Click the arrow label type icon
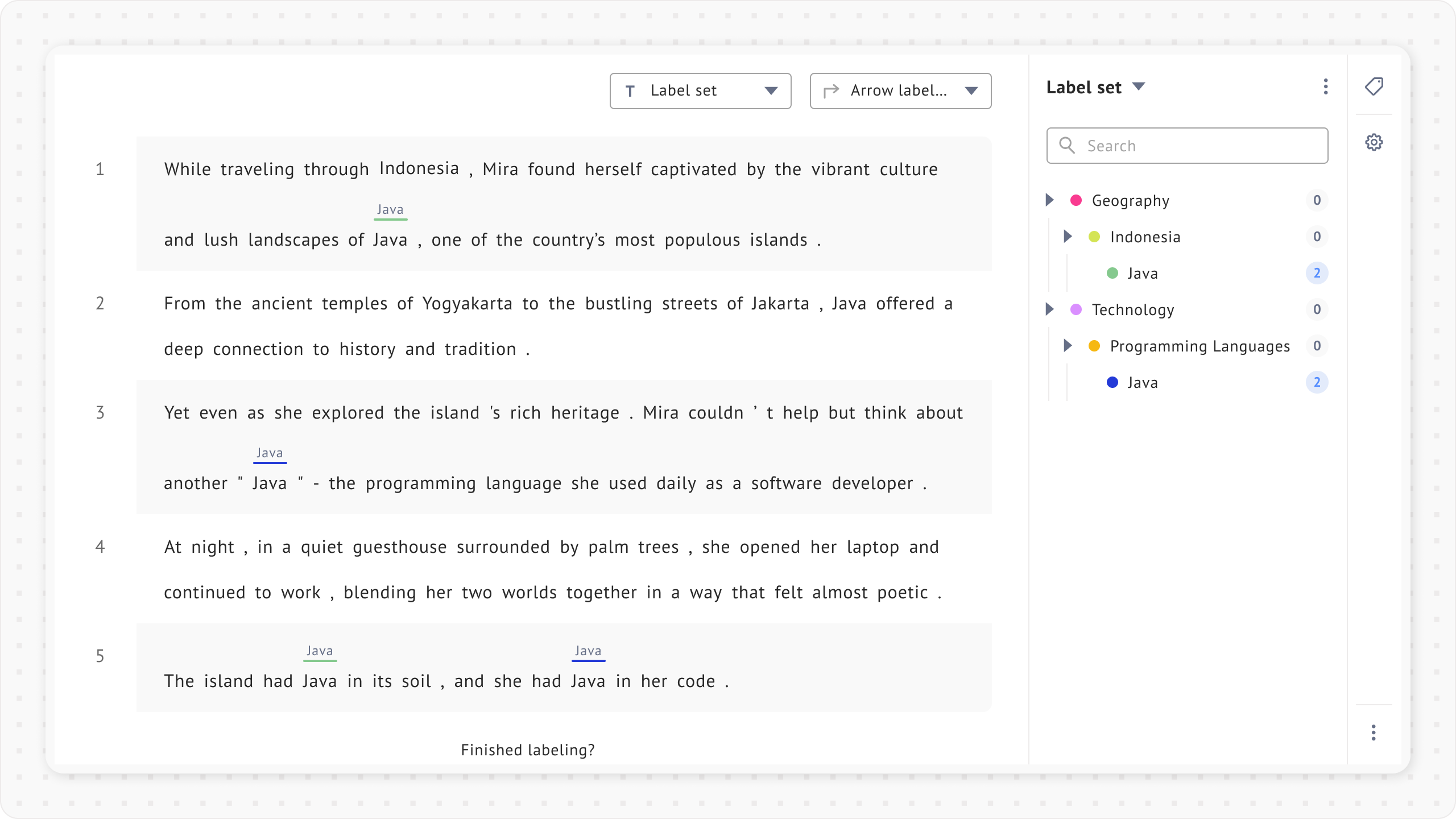 pyautogui.click(x=832, y=91)
